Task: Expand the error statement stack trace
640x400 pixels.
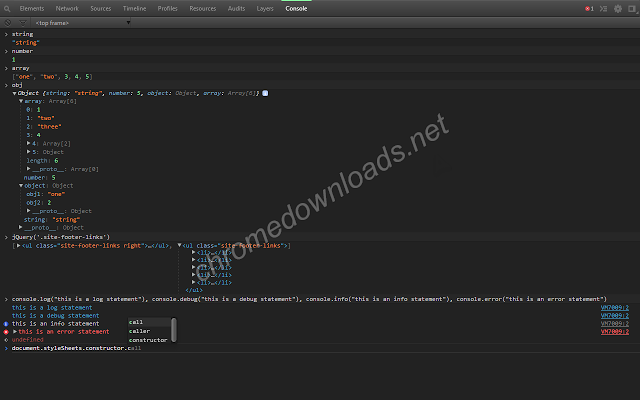Action: coord(15,331)
